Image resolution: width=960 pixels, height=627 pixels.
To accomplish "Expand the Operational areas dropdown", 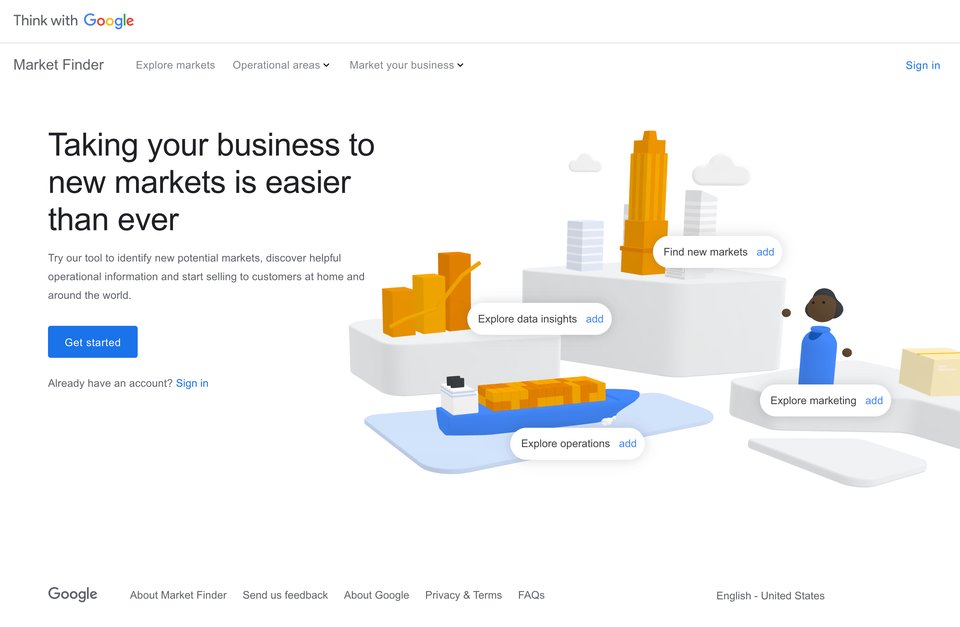I will pyautogui.click(x=281, y=65).
